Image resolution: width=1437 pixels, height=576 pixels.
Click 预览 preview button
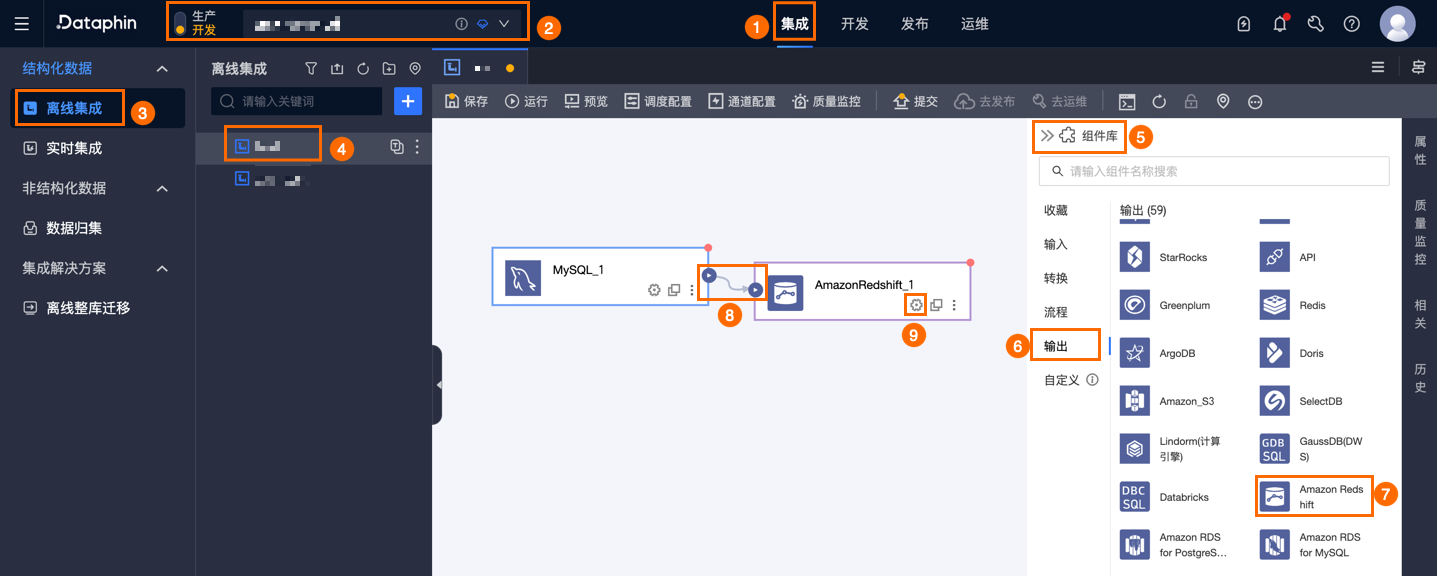(x=586, y=101)
